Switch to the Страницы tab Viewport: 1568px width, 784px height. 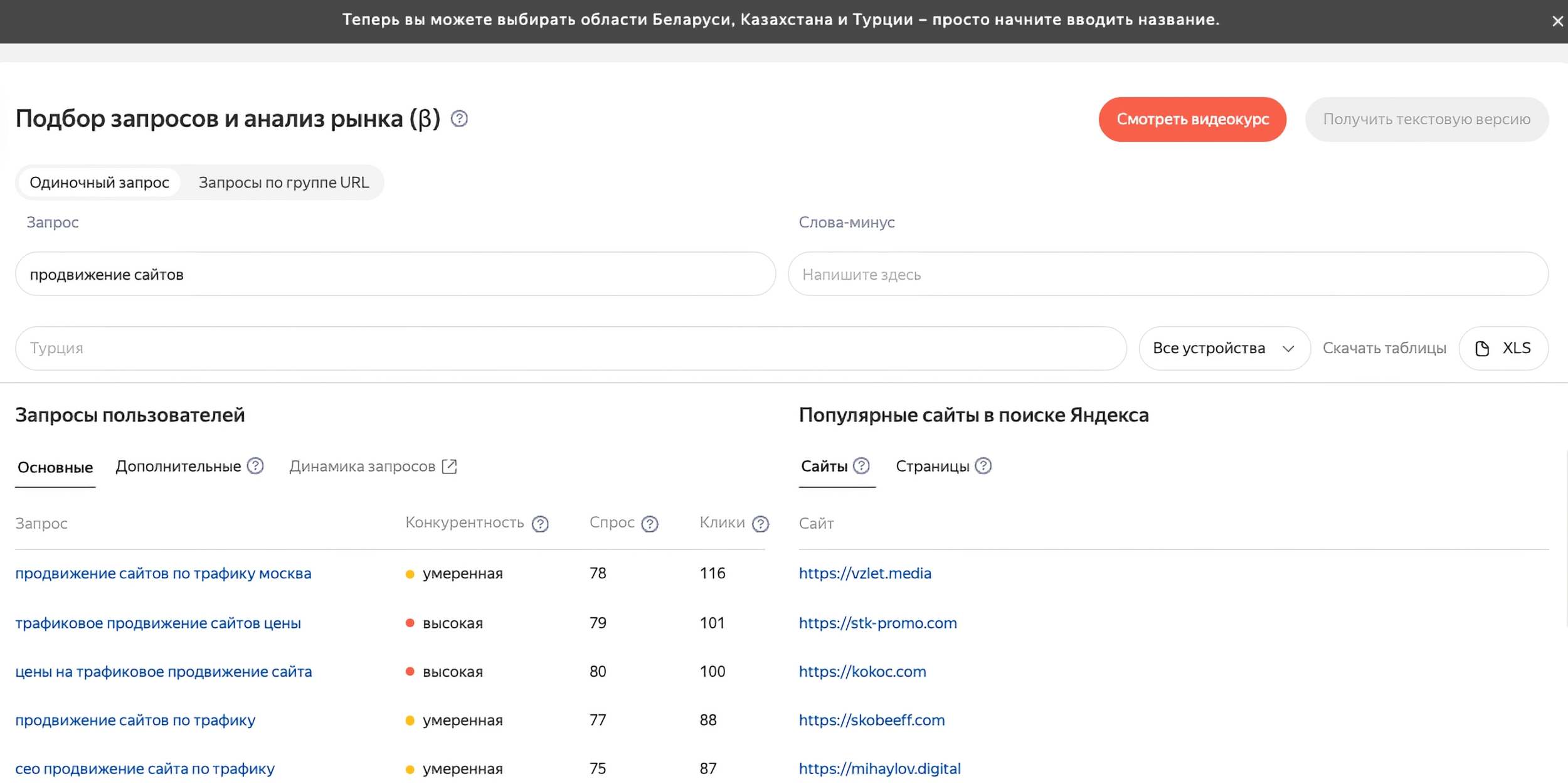tap(933, 466)
